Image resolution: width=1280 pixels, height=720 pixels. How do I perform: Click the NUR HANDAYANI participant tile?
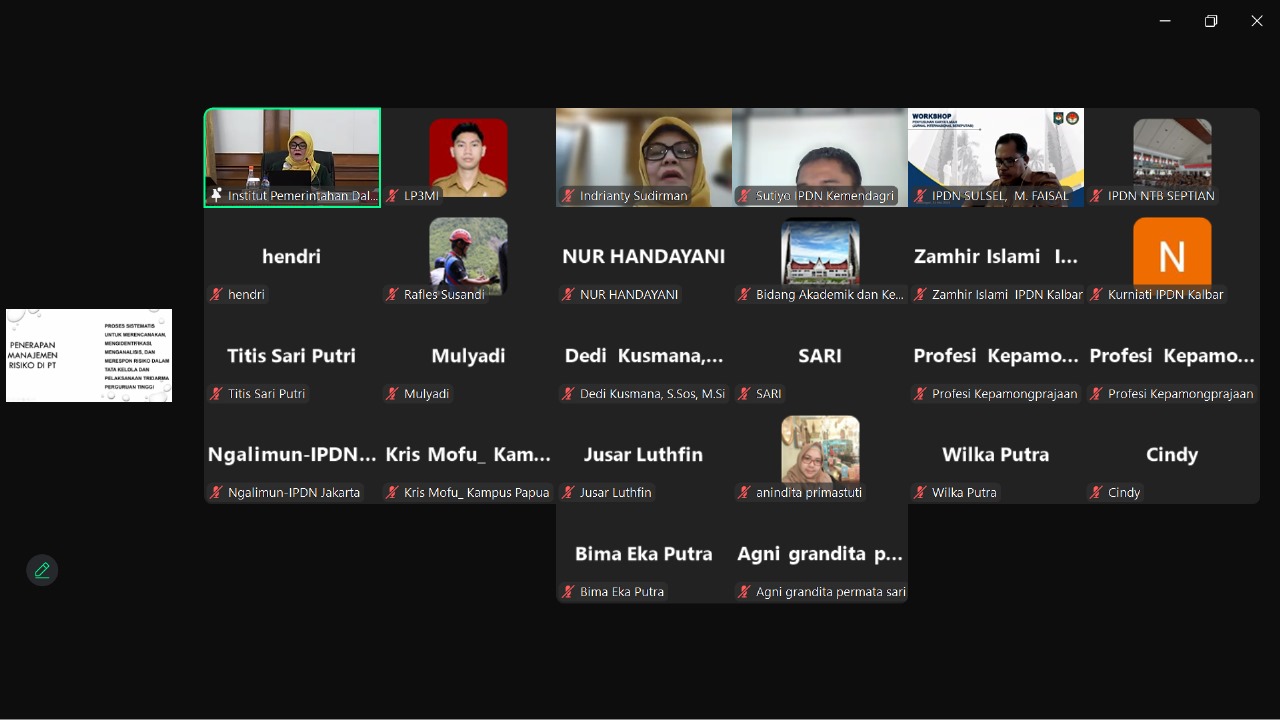(x=644, y=256)
